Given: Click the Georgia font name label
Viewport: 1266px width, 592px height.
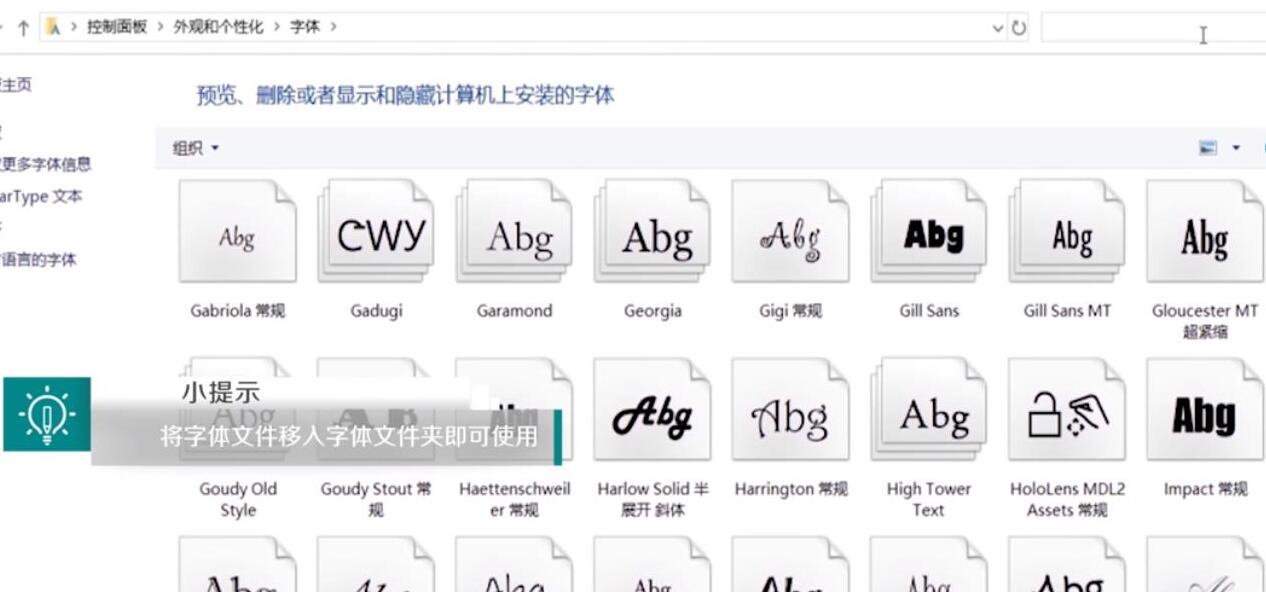Looking at the screenshot, I should click(x=652, y=311).
